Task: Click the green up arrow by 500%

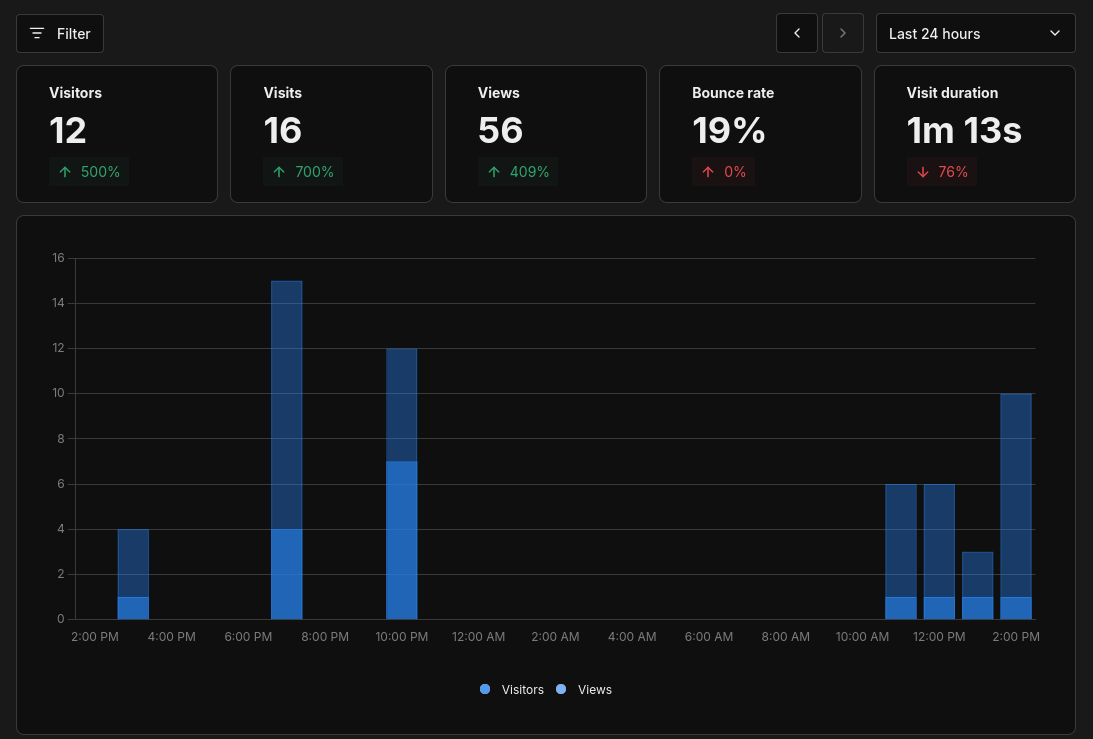Action: click(x=65, y=172)
